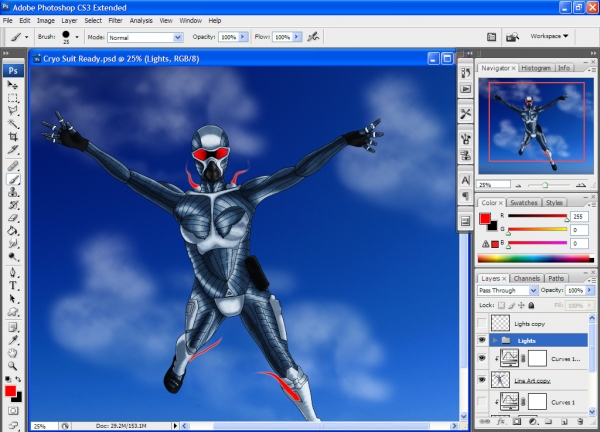Select the Brush tool in toolbox
The height and width of the screenshot is (432, 600).
pos(13,179)
